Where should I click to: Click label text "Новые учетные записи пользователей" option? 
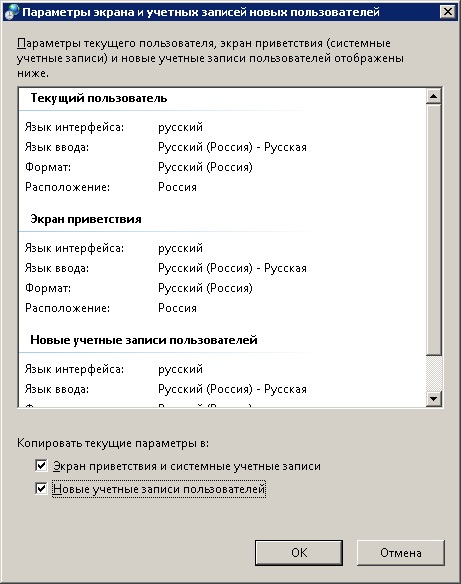point(159,489)
